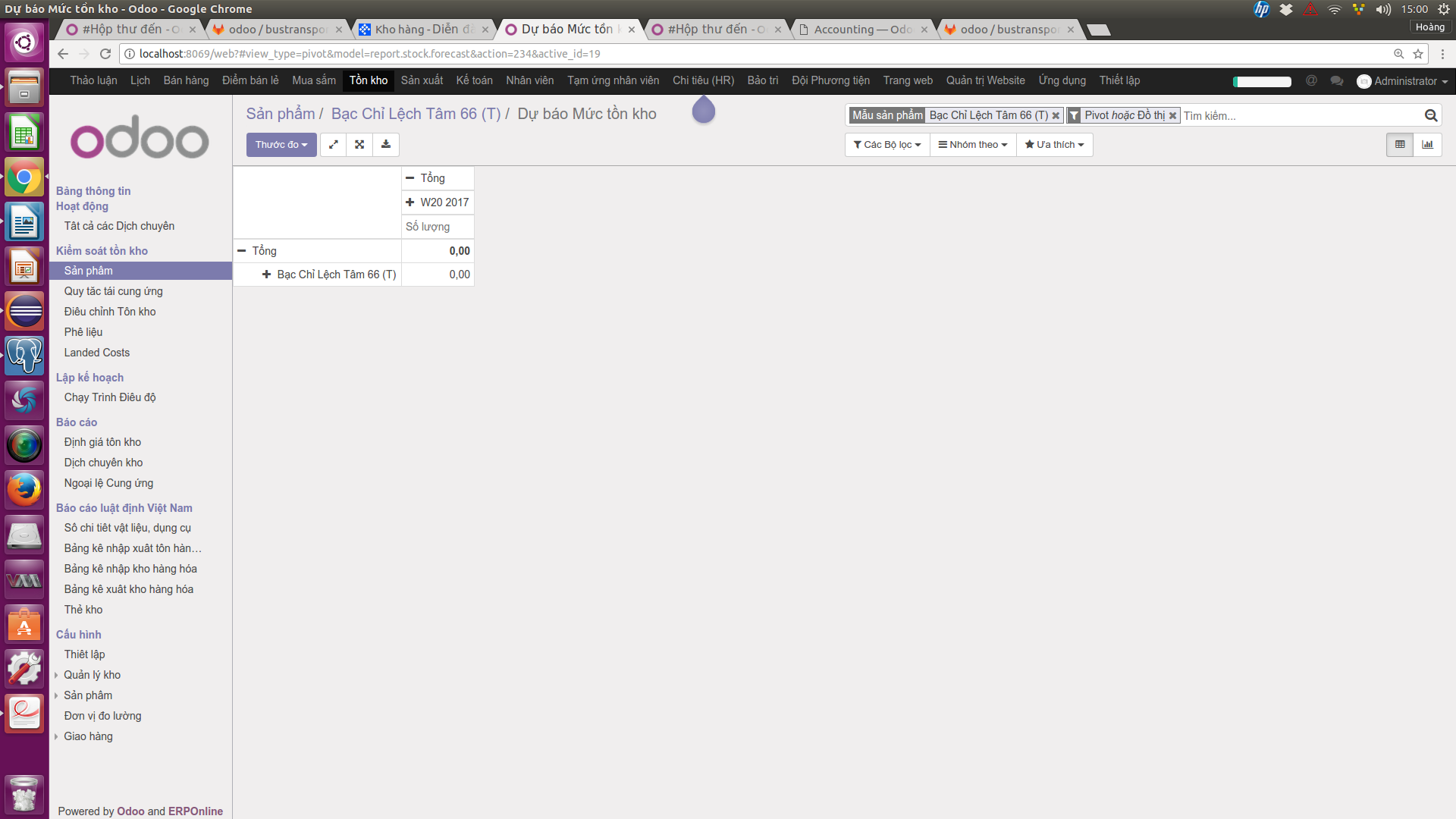Go to Bạc Chỉ Lệch Tâm 66 (T) breadcrumb
The height and width of the screenshot is (819, 1456).
416,114
